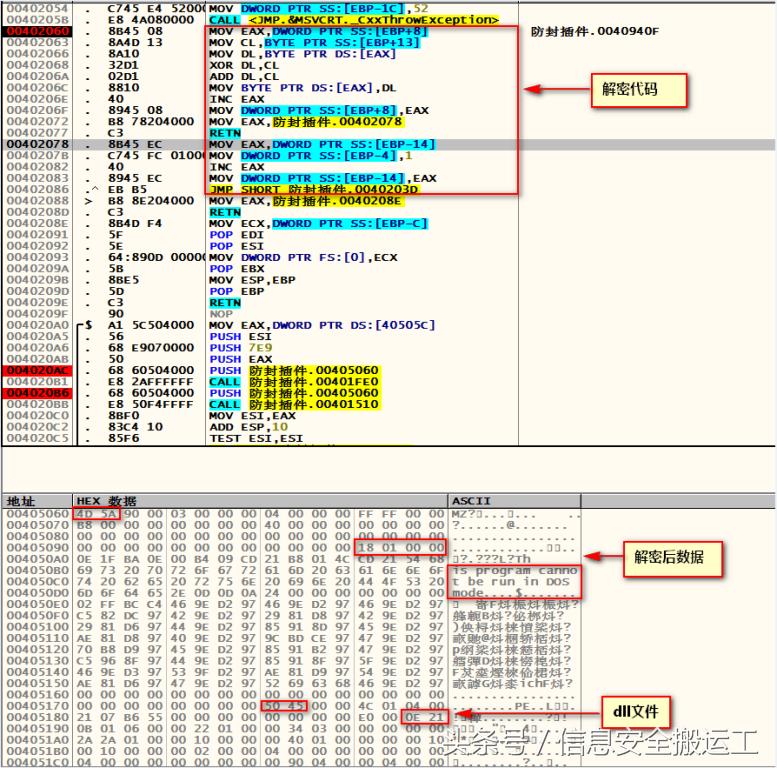Select the JMP SHORT 防封插件.0040203D instruction

pyautogui.click(x=314, y=190)
